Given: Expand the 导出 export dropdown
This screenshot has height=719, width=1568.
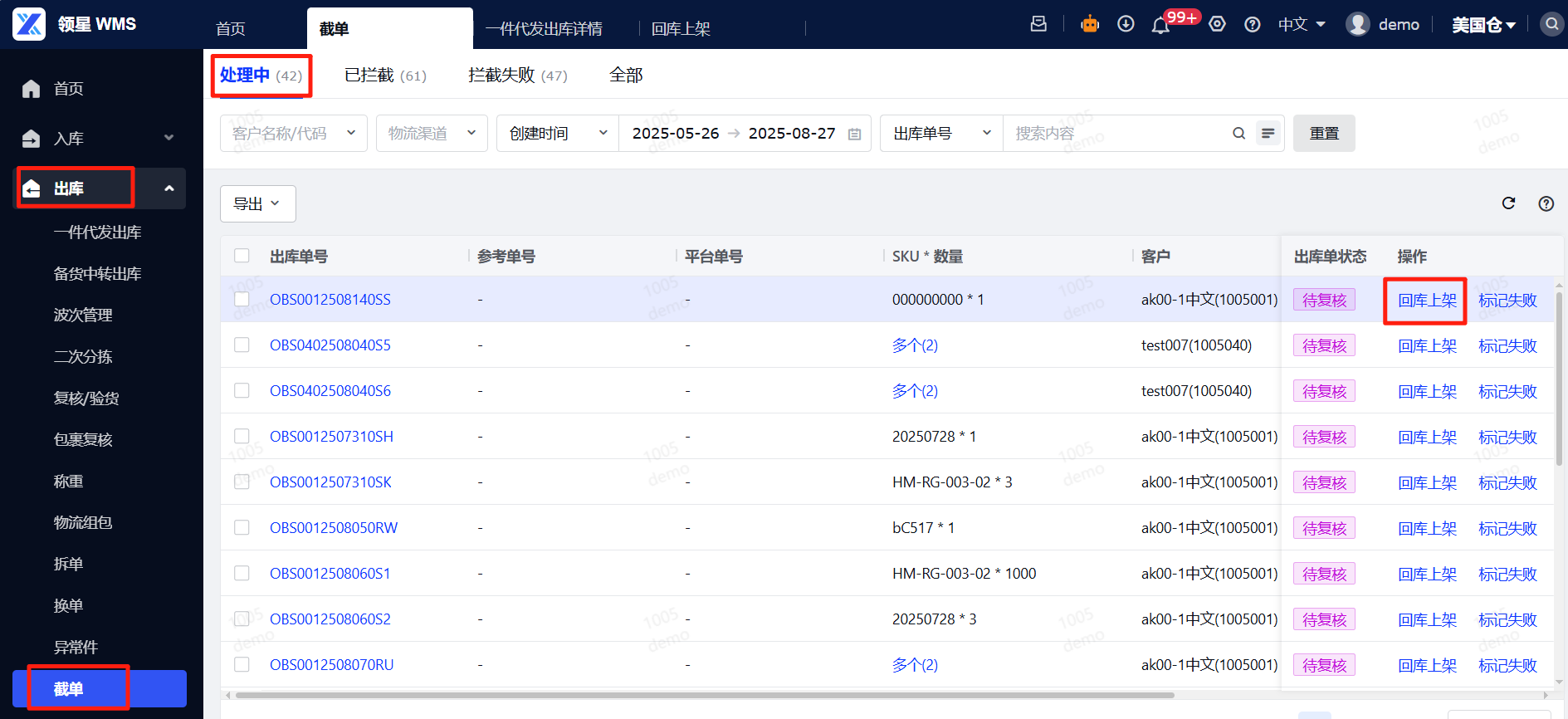Looking at the screenshot, I should click(257, 204).
